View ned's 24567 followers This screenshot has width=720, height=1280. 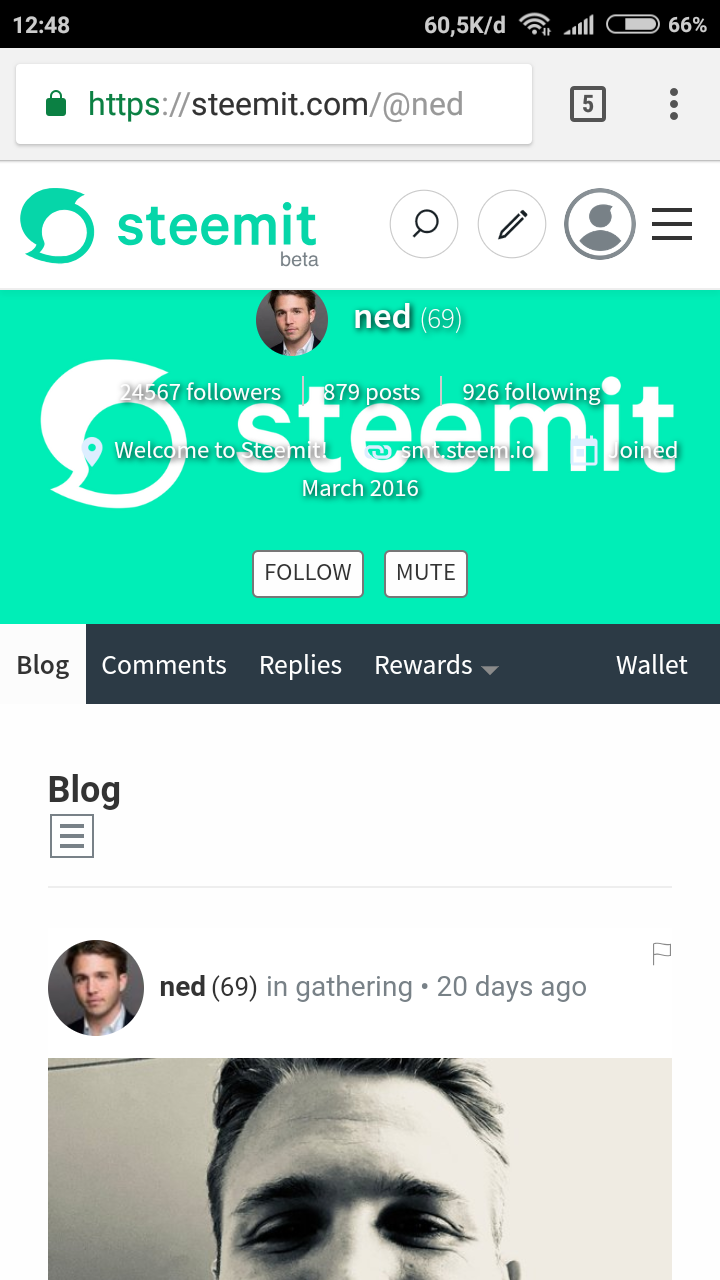(199, 392)
